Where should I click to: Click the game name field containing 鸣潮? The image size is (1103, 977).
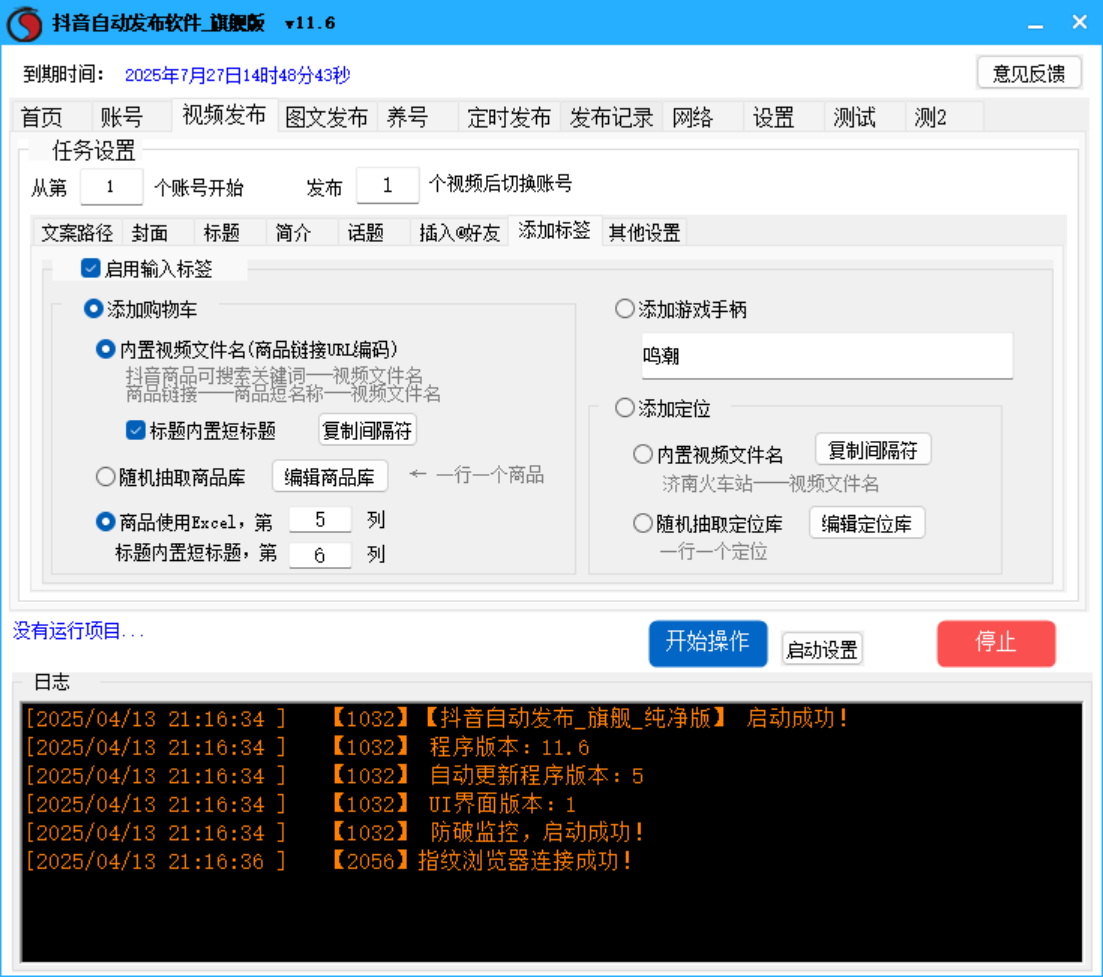827,356
